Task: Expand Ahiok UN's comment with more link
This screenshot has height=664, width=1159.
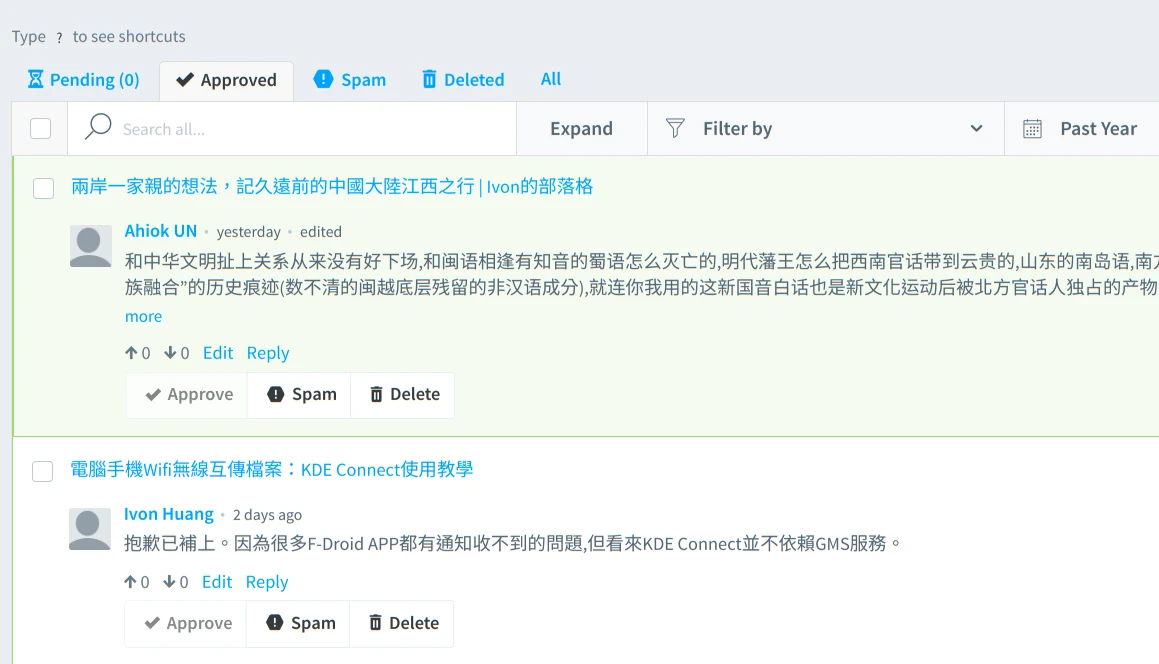Action: point(143,316)
